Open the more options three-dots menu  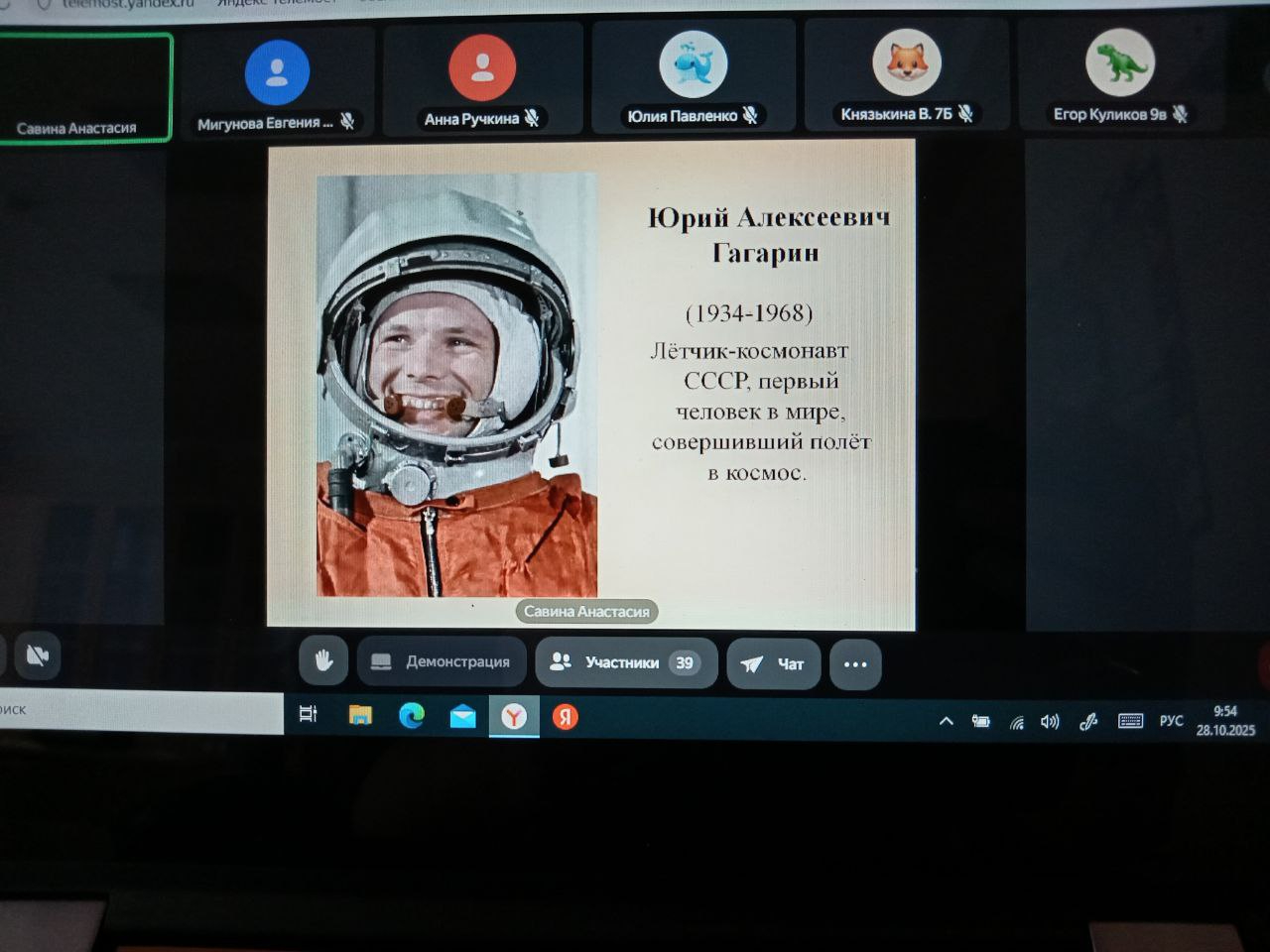(854, 664)
